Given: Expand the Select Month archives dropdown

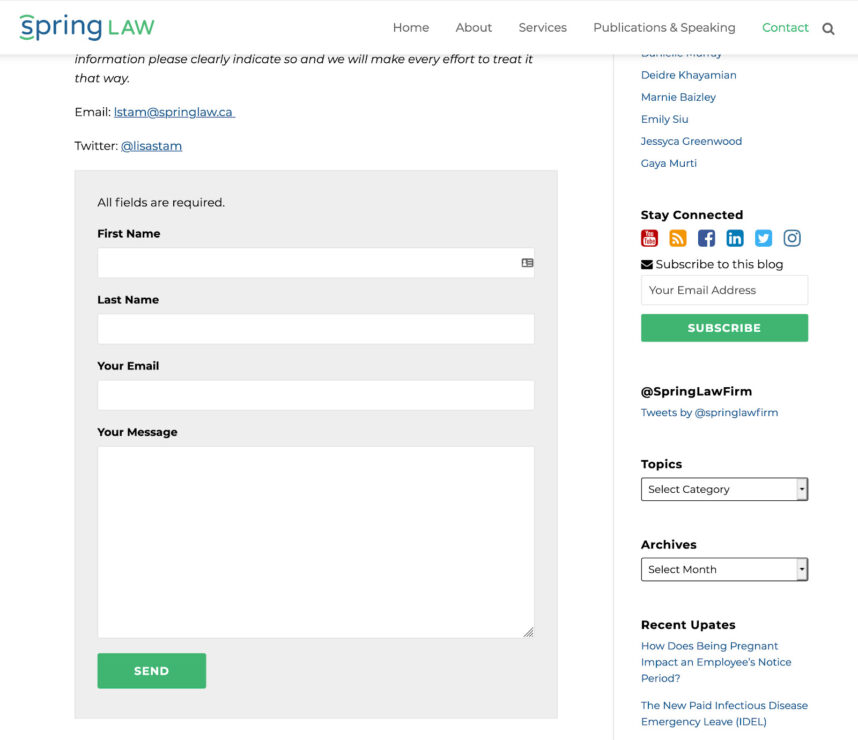Looking at the screenshot, I should tap(724, 569).
